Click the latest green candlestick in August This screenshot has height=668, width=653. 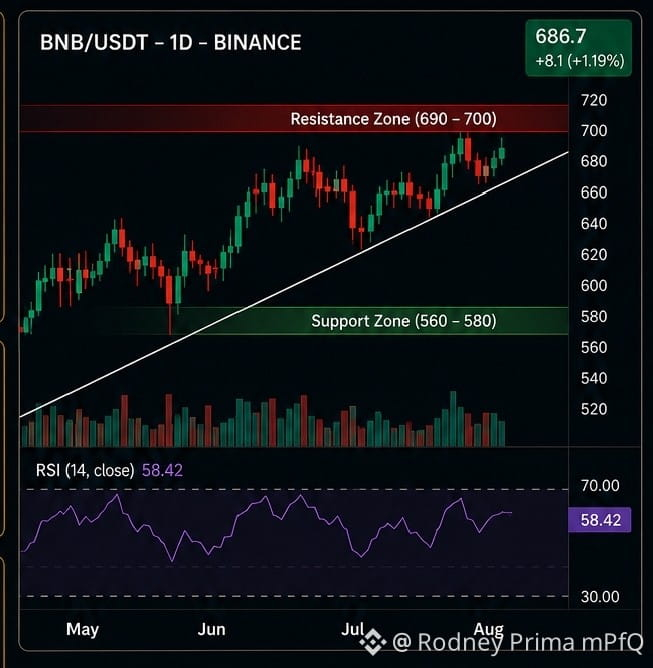tap(502, 153)
